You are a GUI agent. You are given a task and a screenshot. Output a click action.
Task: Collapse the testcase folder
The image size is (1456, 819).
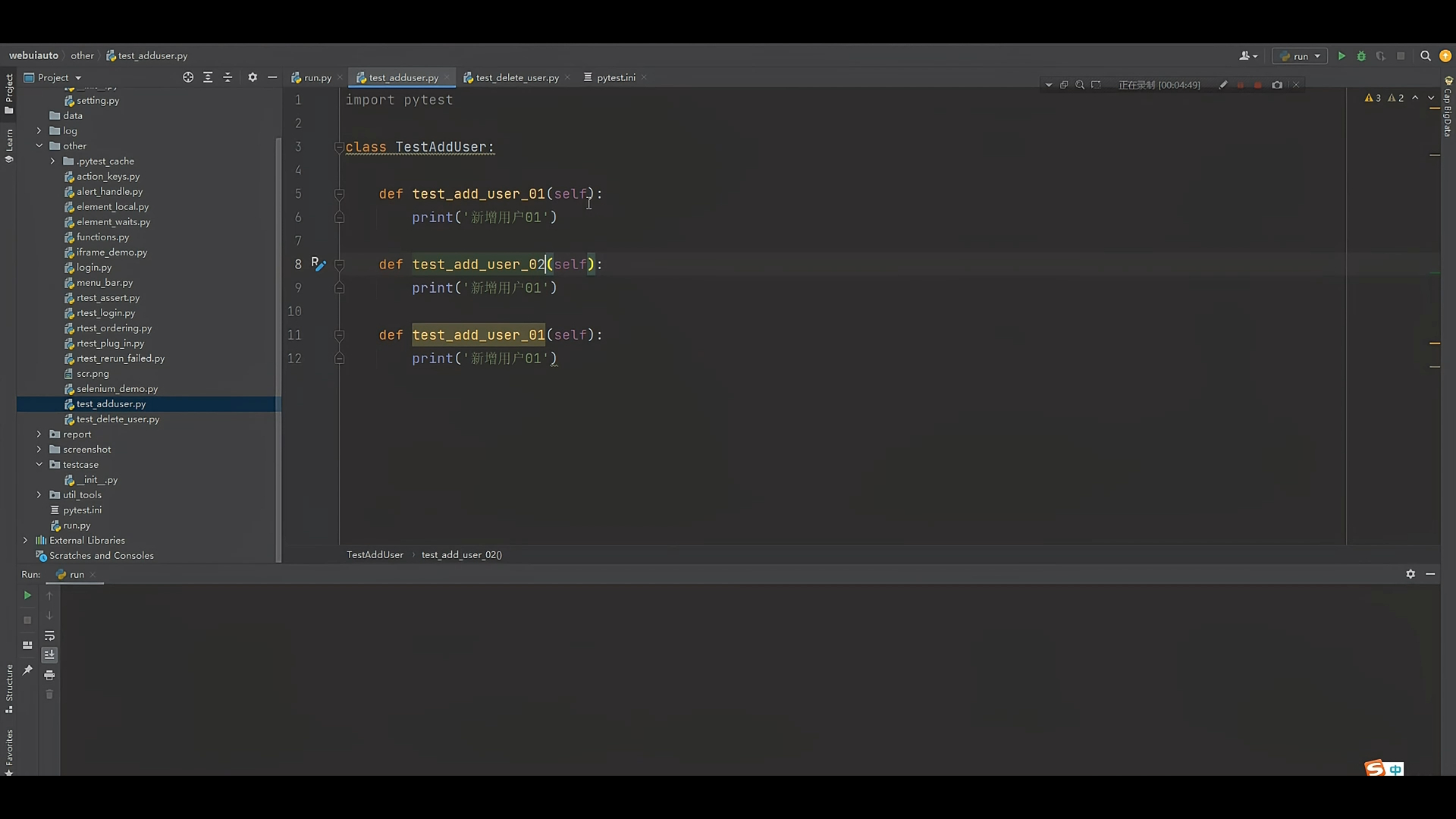(x=39, y=464)
